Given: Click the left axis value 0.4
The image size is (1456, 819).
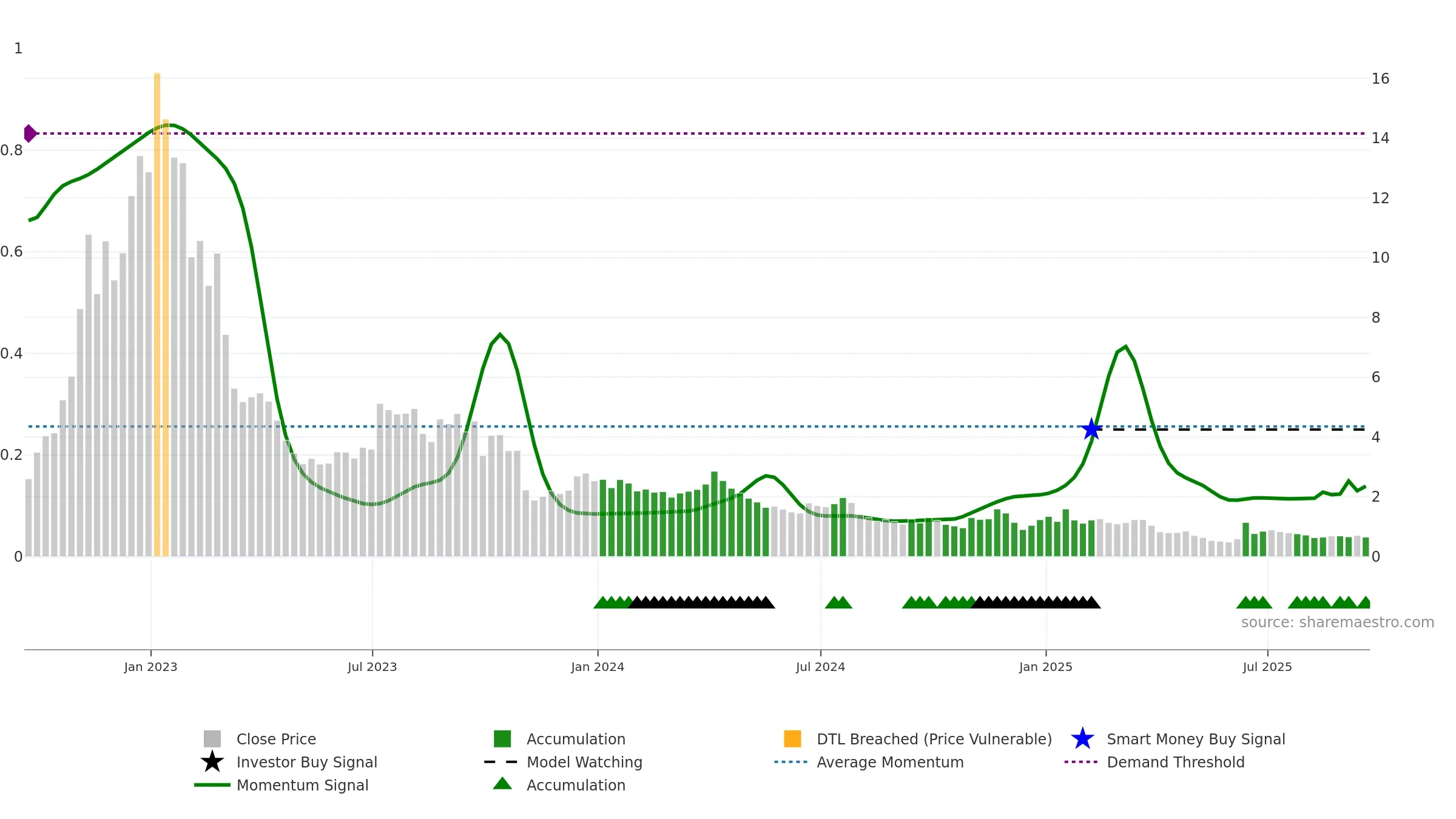Looking at the screenshot, I should click(x=12, y=354).
